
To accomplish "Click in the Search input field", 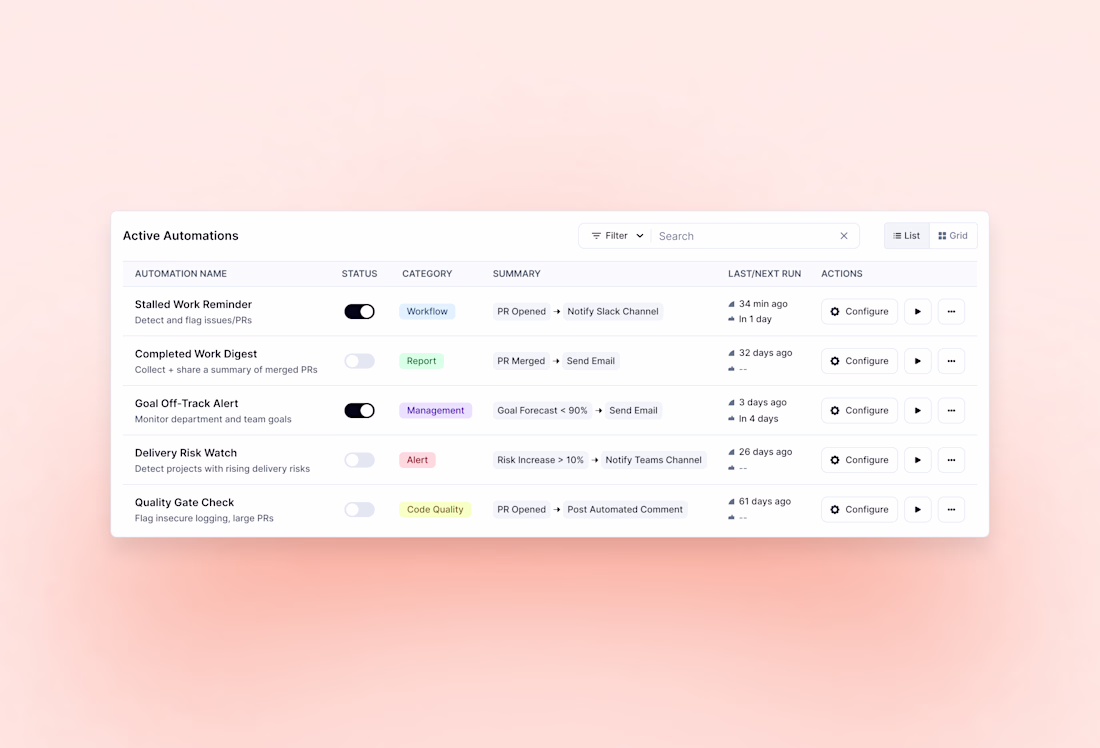I will [744, 236].
